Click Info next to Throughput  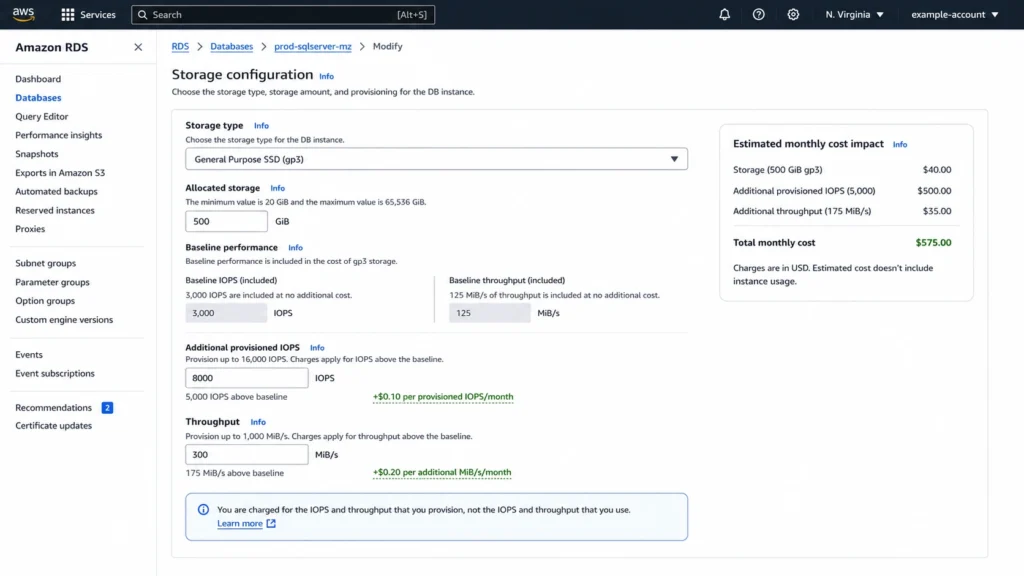tap(258, 422)
